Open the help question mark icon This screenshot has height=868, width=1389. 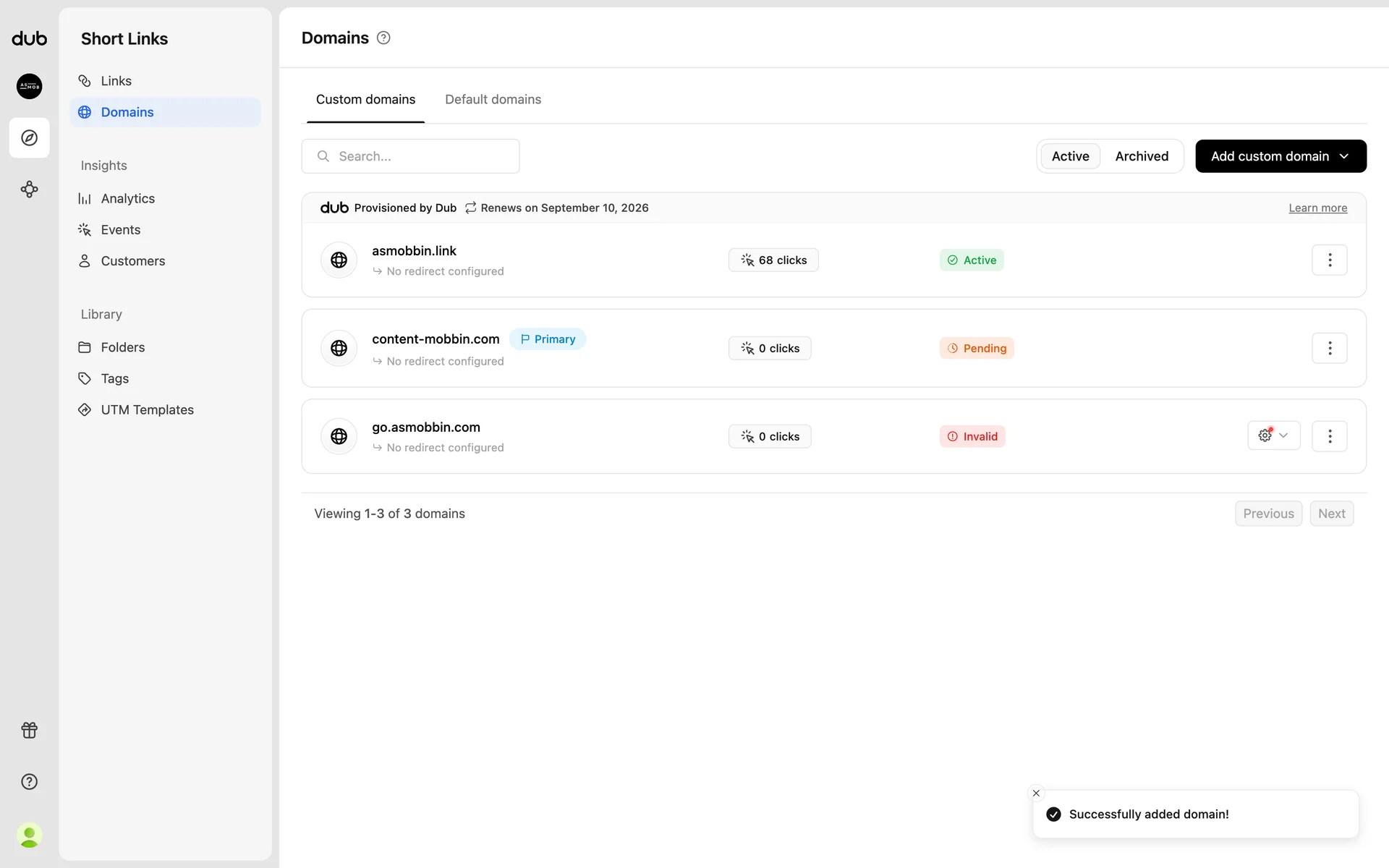tap(29, 781)
